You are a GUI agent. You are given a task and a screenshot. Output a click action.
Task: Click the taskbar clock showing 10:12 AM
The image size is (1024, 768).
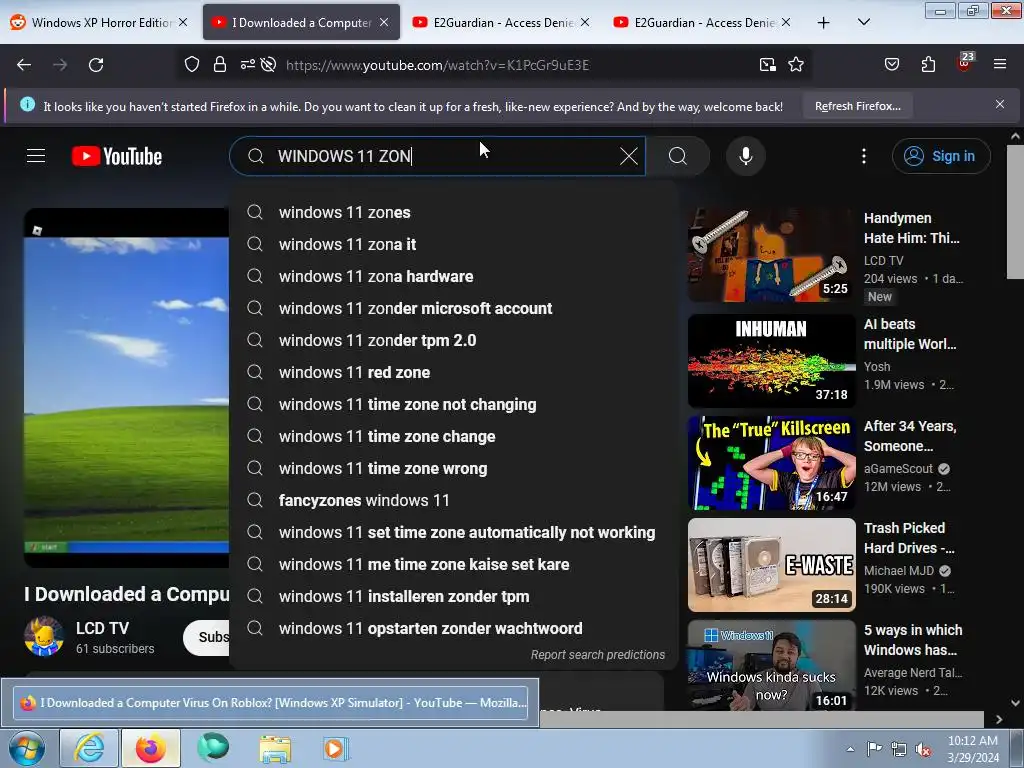(973, 749)
